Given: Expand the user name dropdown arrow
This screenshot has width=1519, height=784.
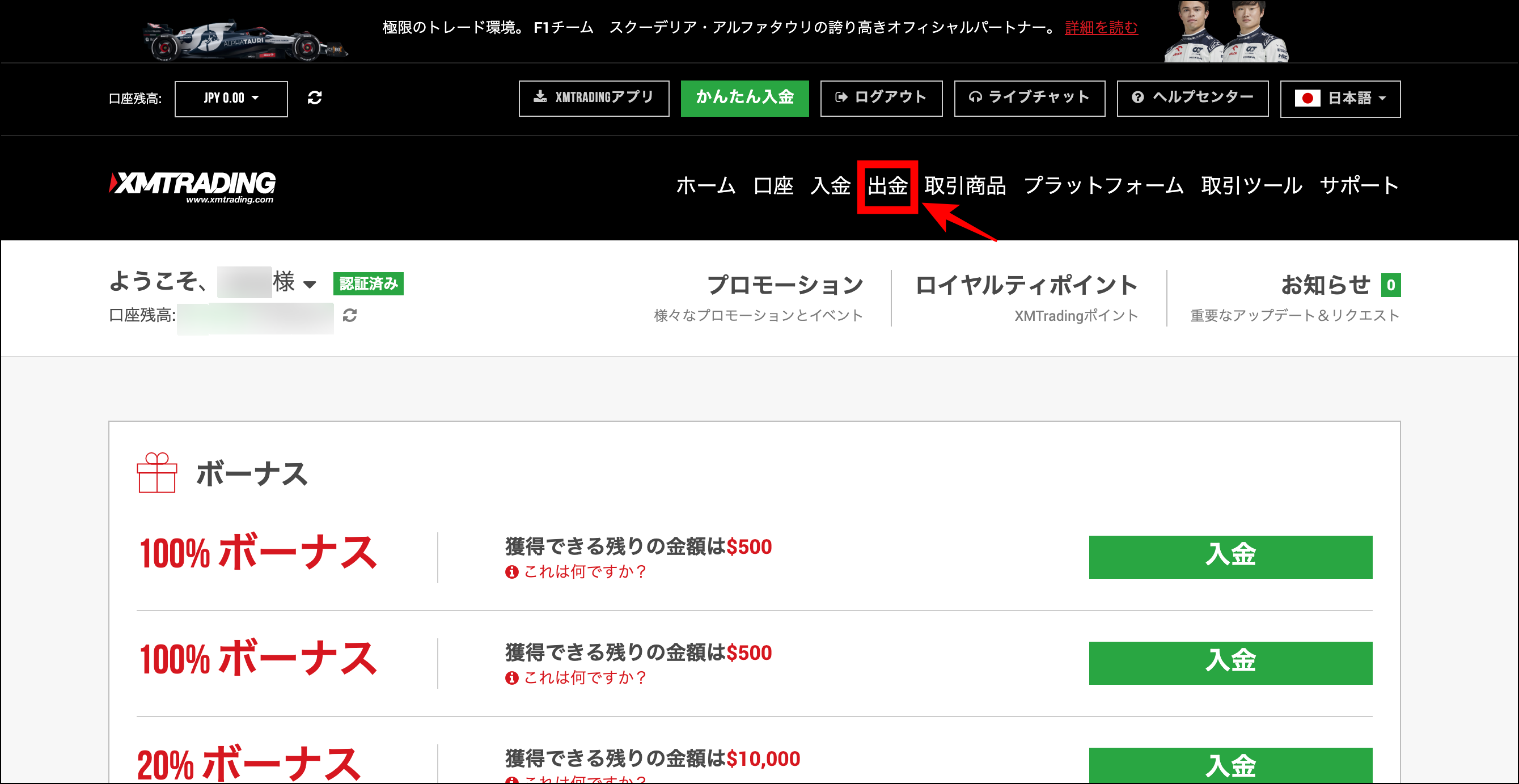Looking at the screenshot, I should tap(310, 285).
